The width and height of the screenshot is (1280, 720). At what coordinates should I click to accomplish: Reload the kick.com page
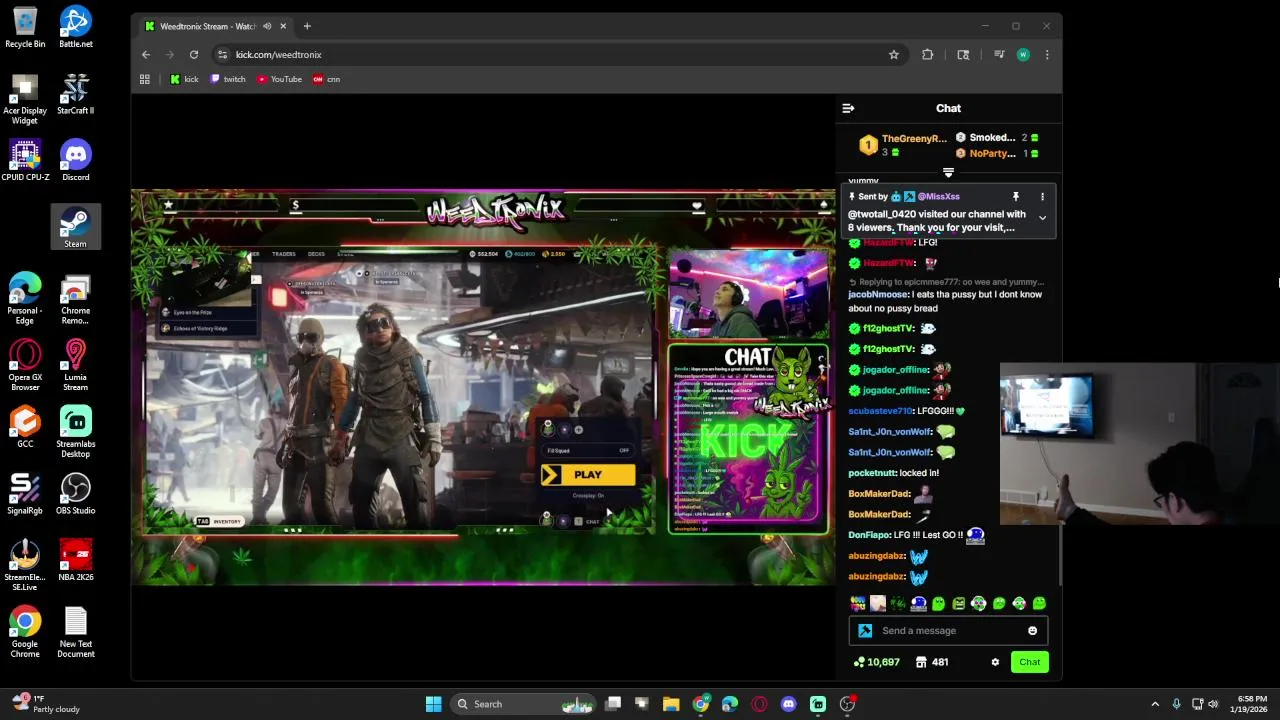(x=195, y=55)
